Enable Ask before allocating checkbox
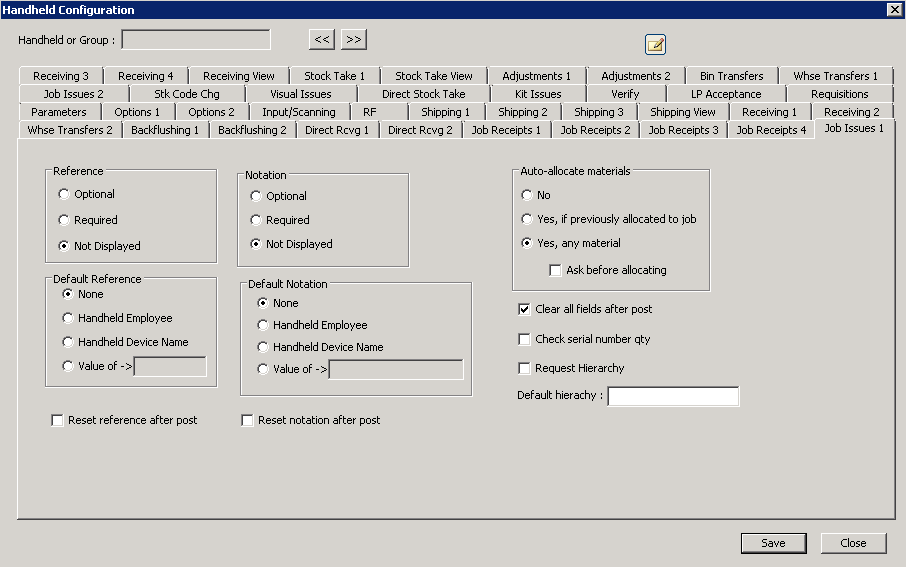Screen dimensions: 906x567 555,270
